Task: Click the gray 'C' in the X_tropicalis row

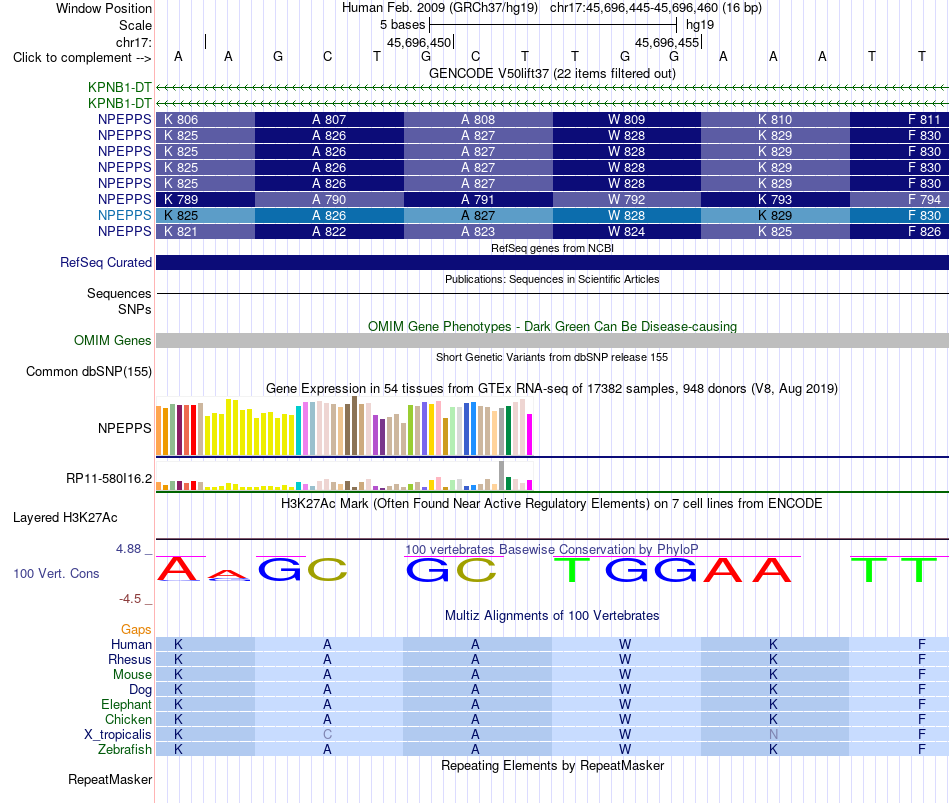Action: tap(327, 735)
